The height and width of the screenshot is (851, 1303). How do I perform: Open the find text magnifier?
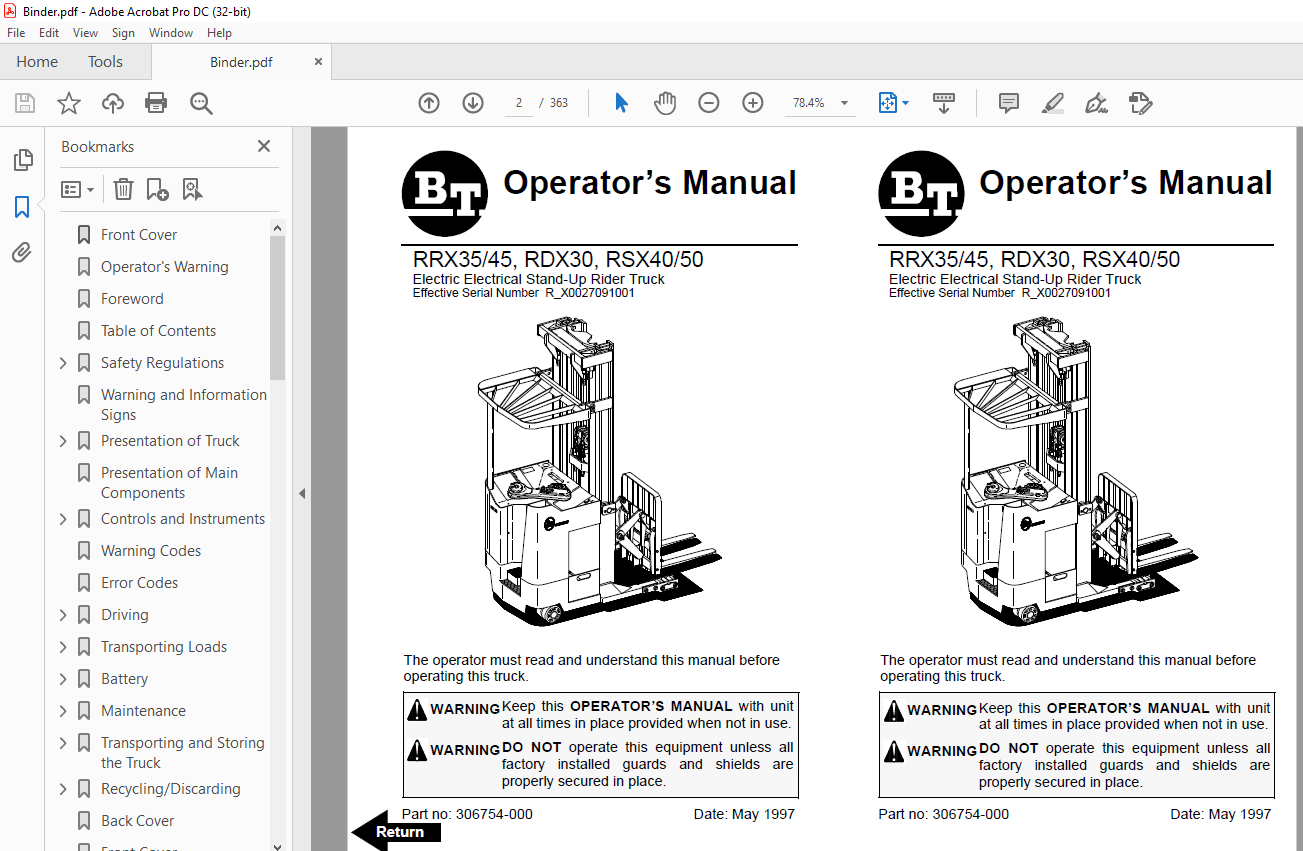[x=201, y=103]
